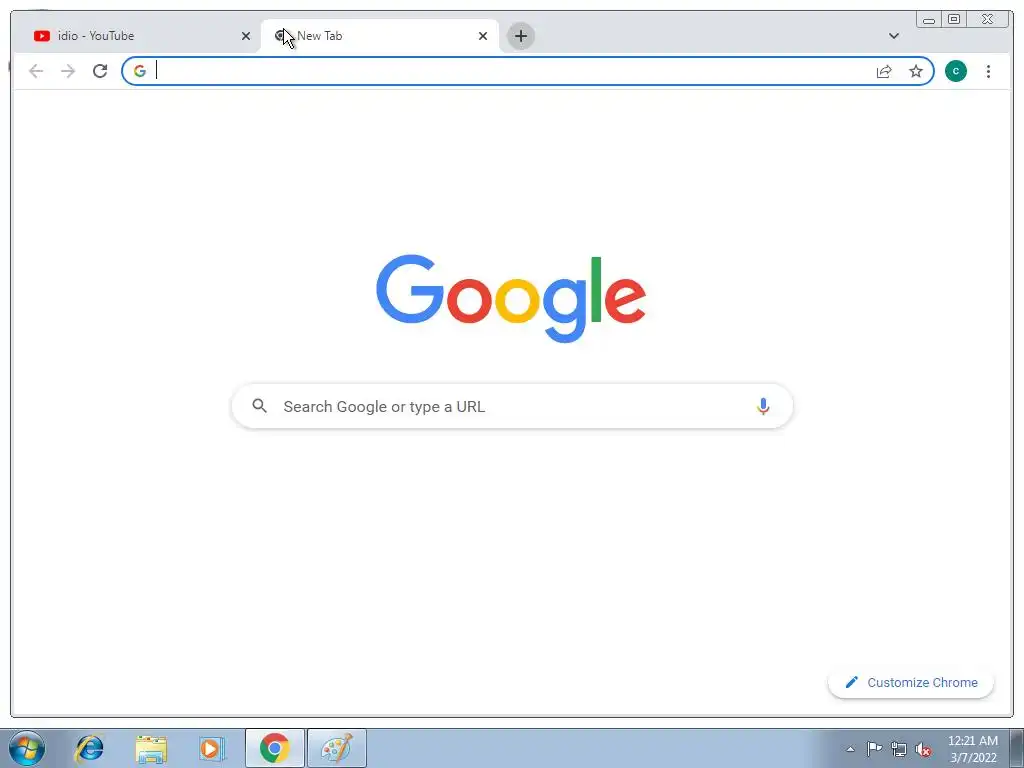Minimize the Chrome window

929,20
